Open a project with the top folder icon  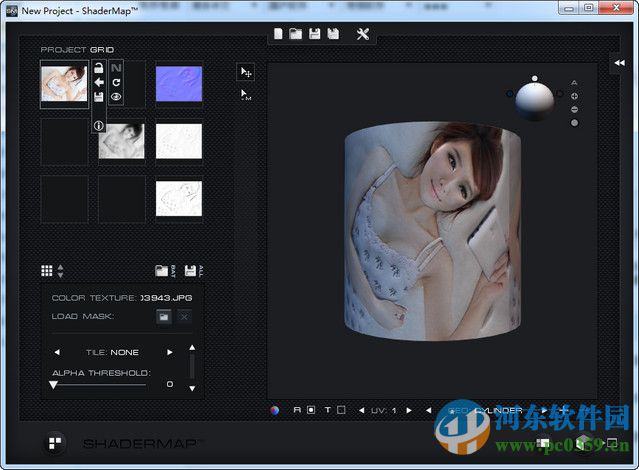[x=295, y=34]
